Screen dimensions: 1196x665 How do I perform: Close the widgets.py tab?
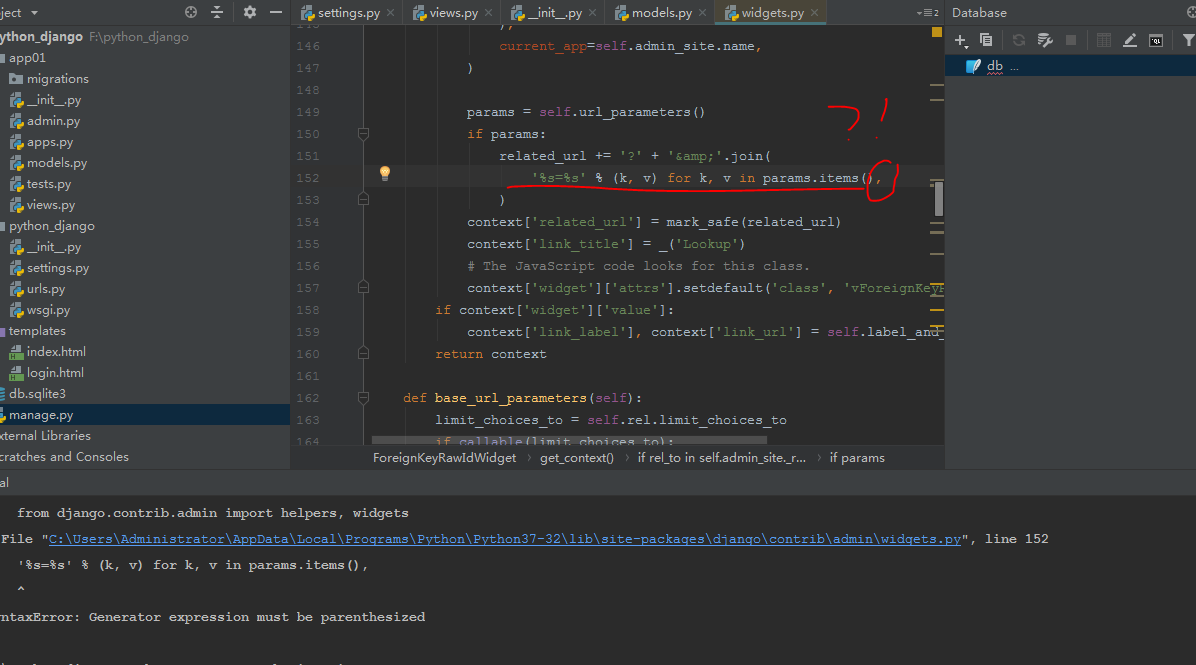tap(815, 13)
